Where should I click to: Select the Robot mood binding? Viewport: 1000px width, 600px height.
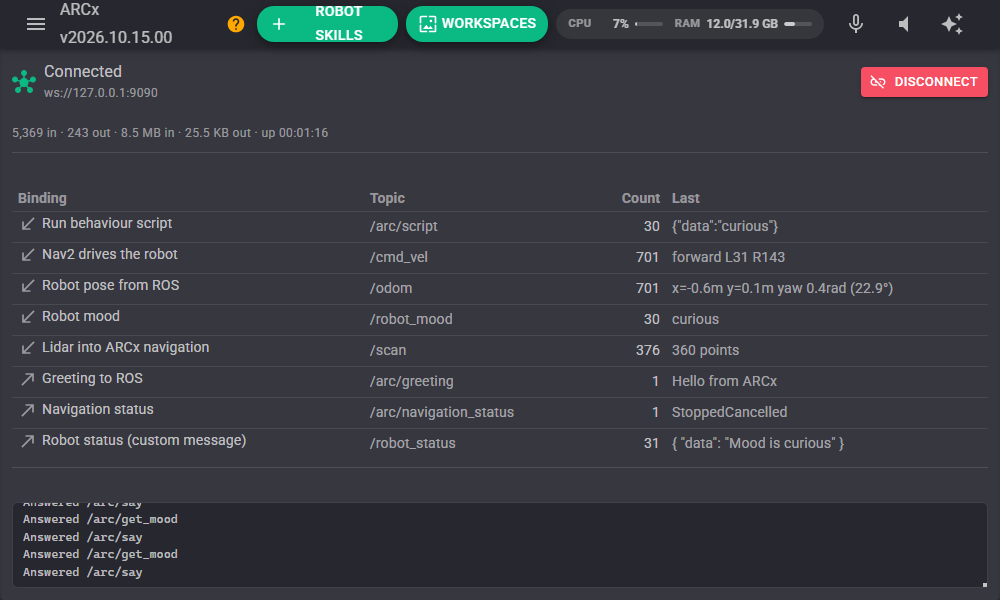pos(81,316)
